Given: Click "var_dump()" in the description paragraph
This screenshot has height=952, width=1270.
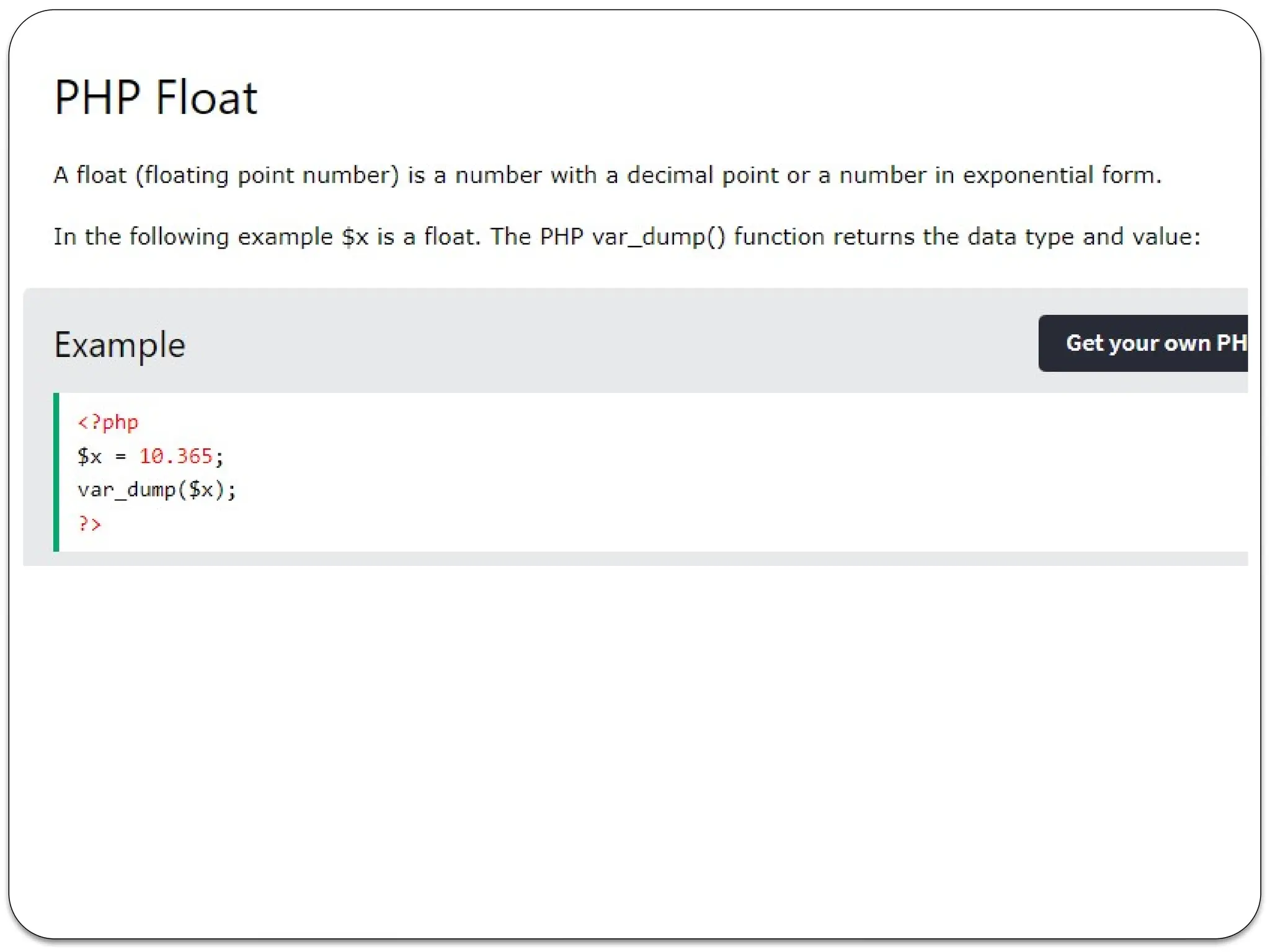Looking at the screenshot, I should click(x=659, y=237).
